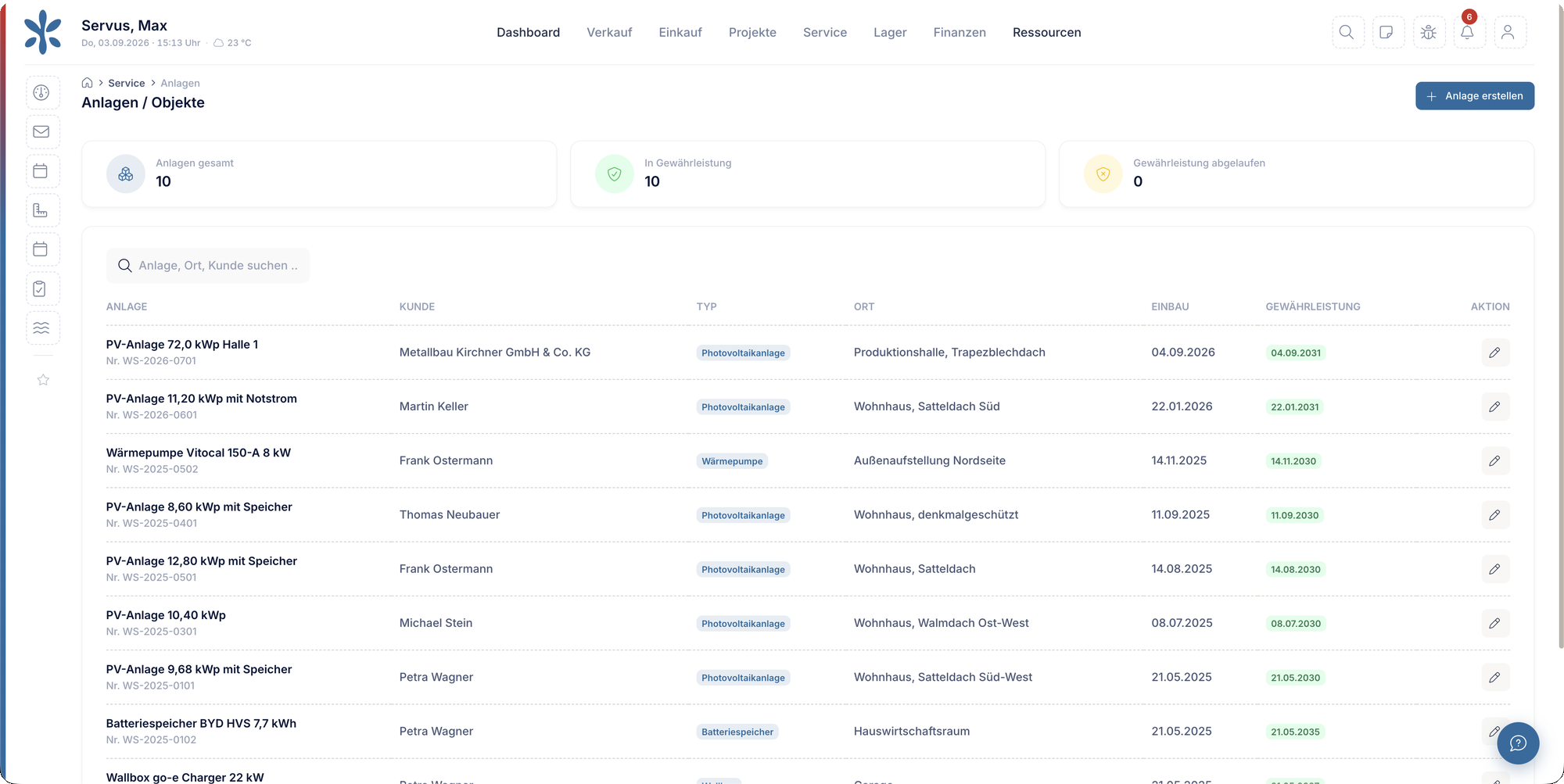Focus the Anlage, Ort, Kunde search field
This screenshot has height=784, width=1564.
pyautogui.click(x=208, y=266)
